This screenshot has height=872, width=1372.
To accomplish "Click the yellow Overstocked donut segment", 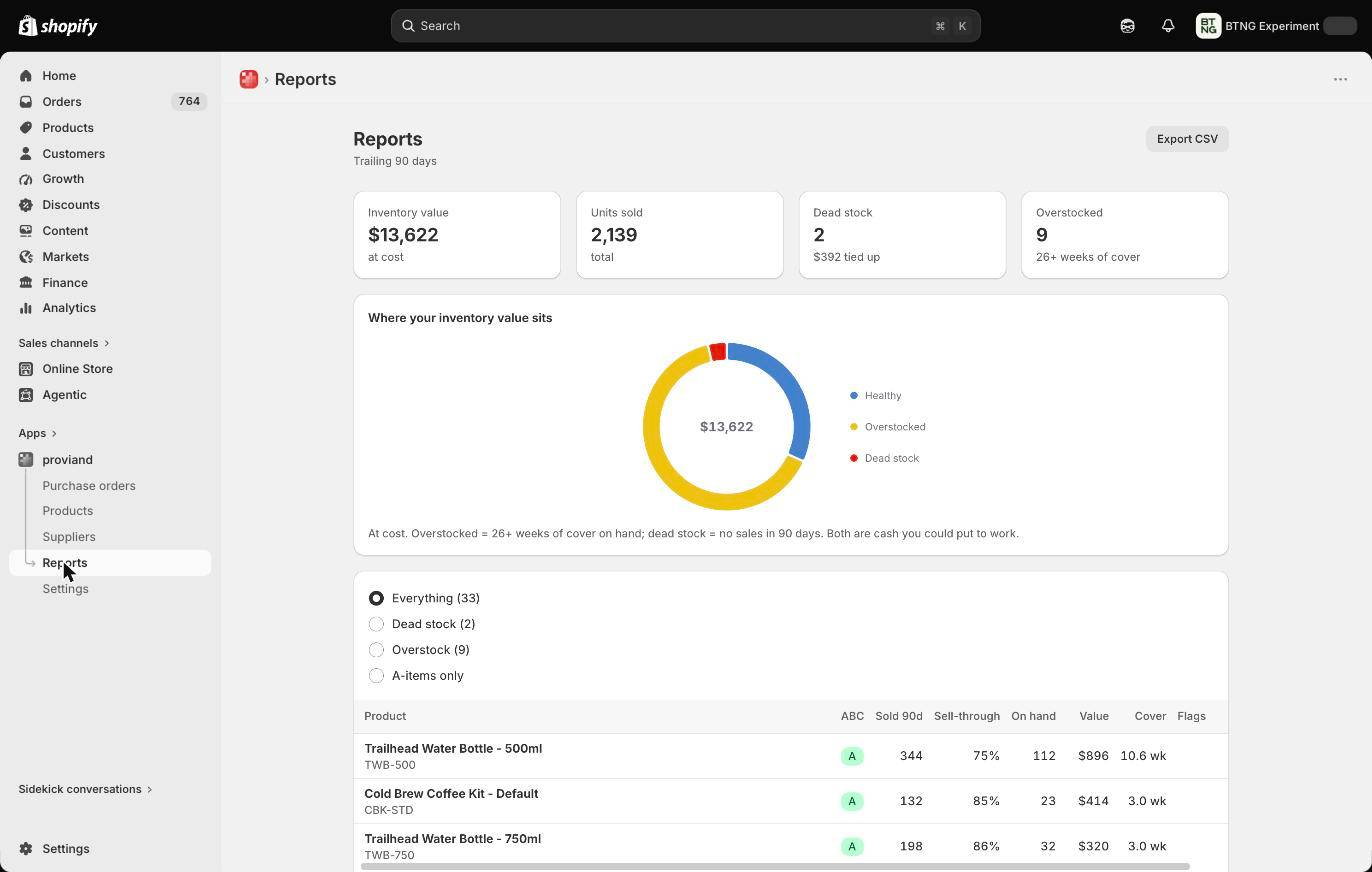I will click(x=663, y=461).
